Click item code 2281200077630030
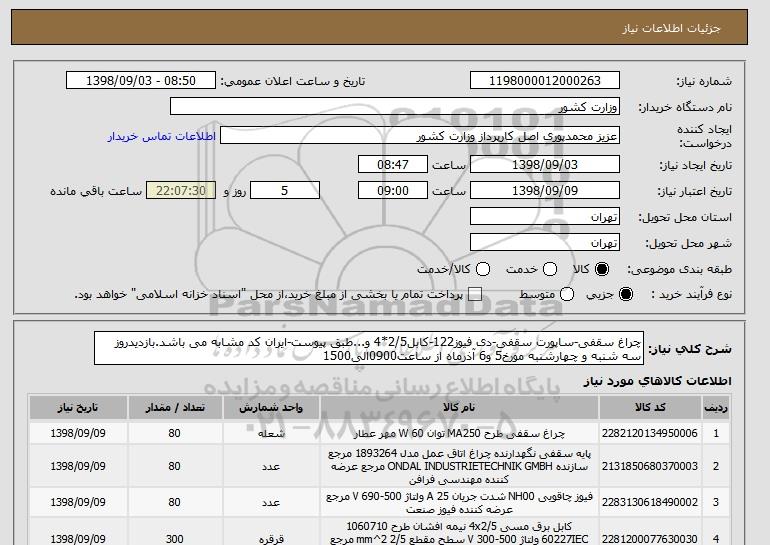The height and width of the screenshot is (545, 770). tap(650, 539)
